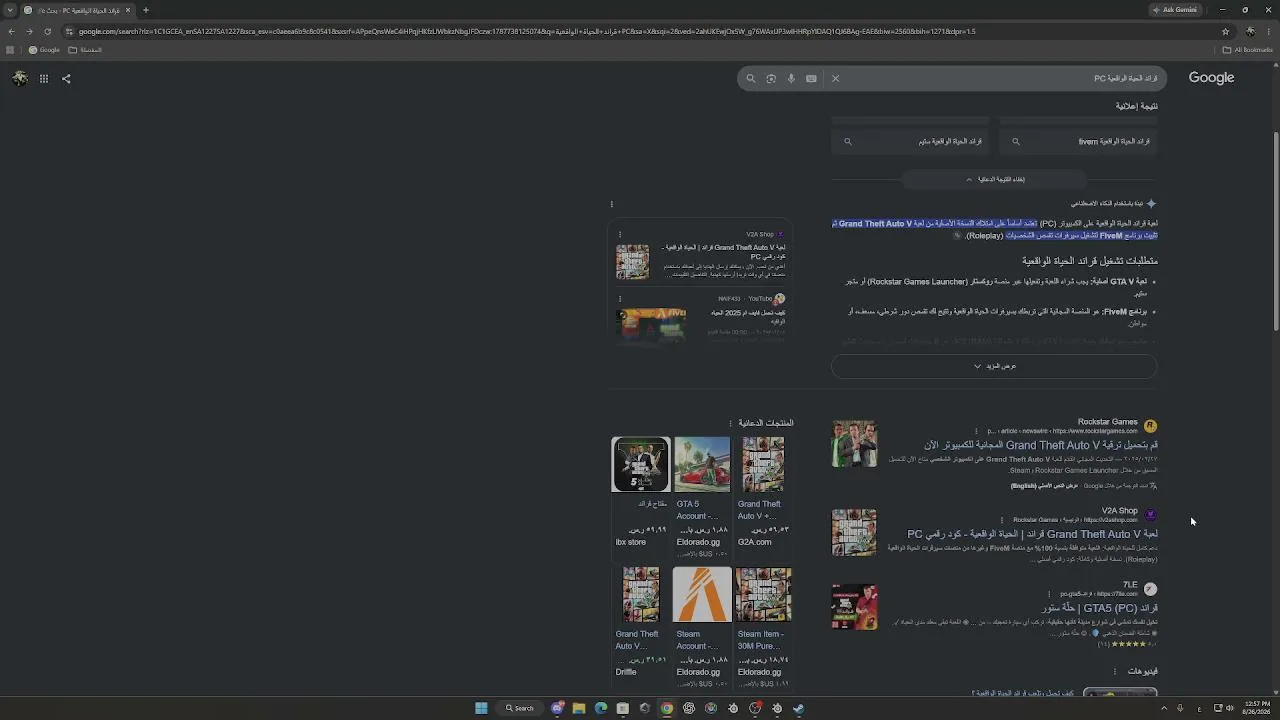Start voice search with the microphone icon
The width and height of the screenshot is (1280, 720).
coord(791,78)
